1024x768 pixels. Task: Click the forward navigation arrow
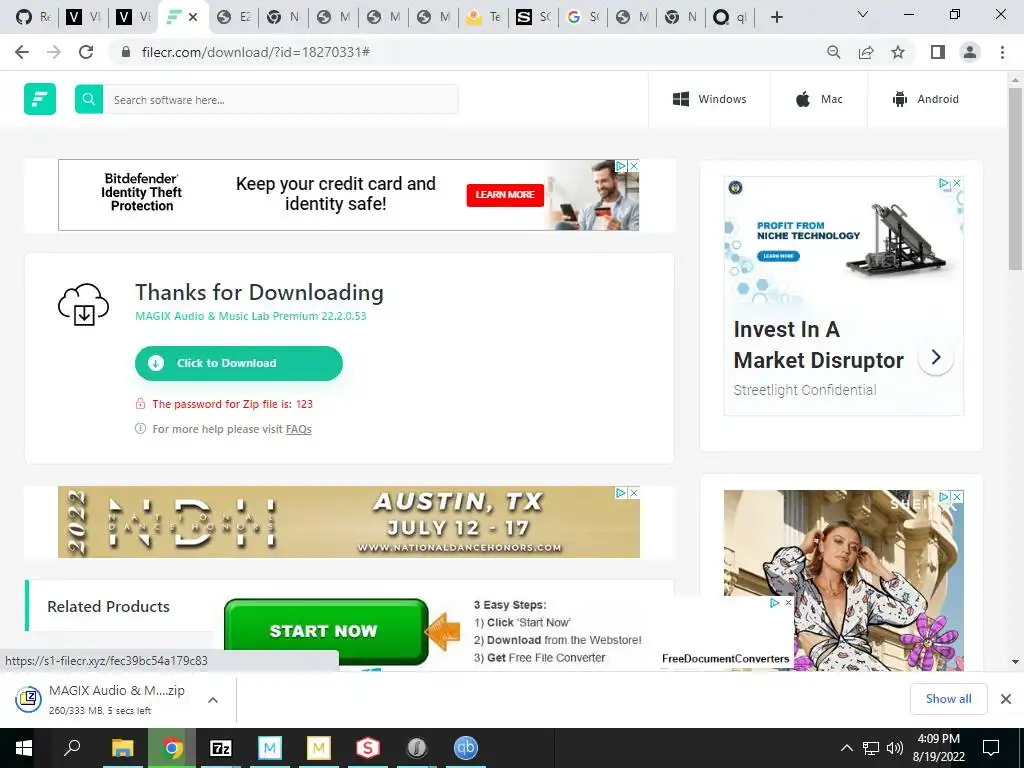tap(54, 52)
